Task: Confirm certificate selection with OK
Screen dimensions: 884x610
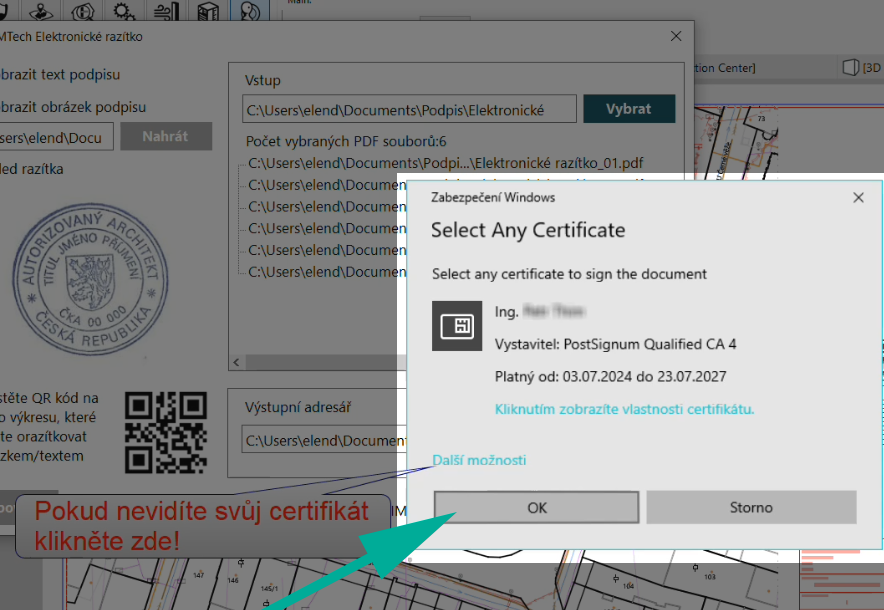Action: tap(536, 507)
